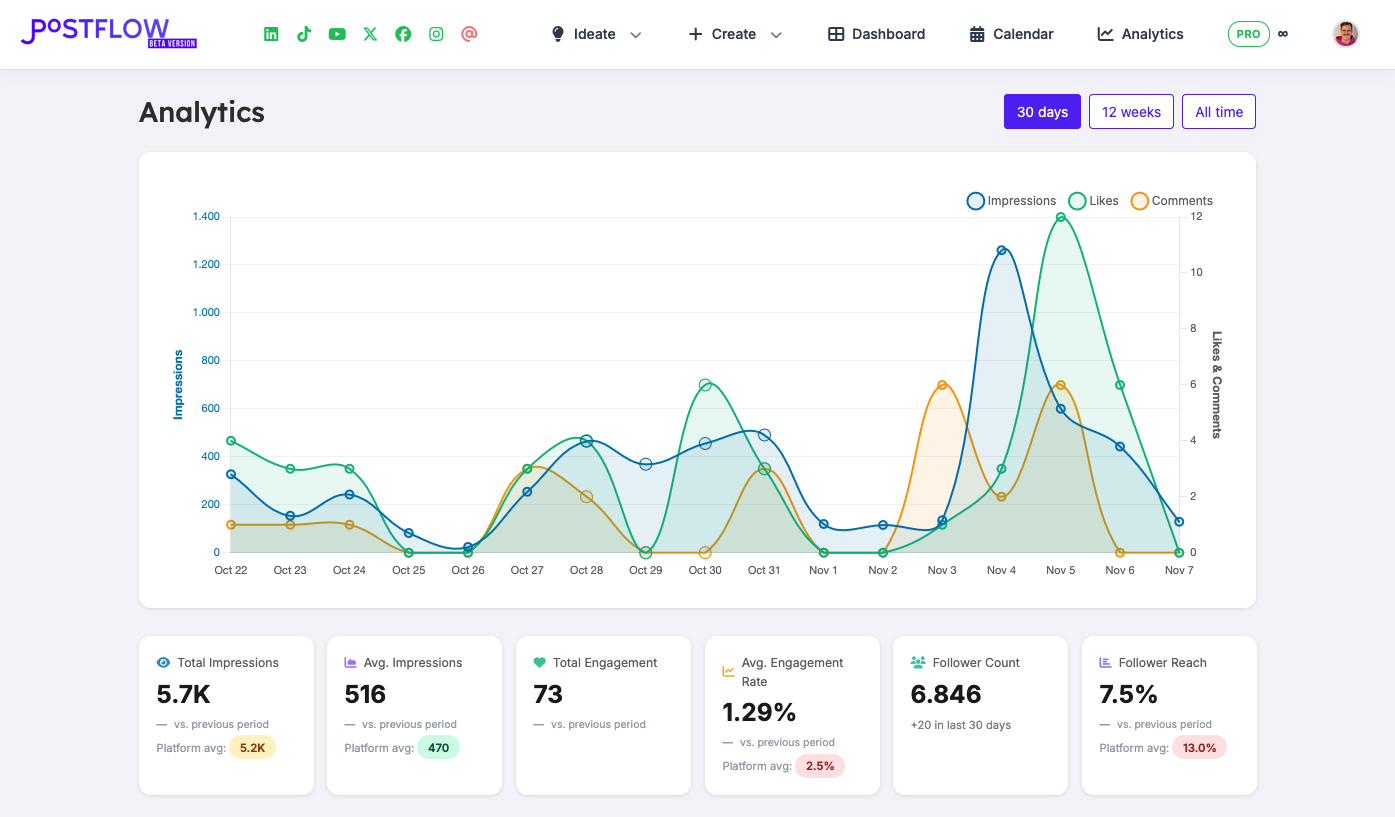Open the Create dropdown menu
The height and width of the screenshot is (817, 1395).
735,33
